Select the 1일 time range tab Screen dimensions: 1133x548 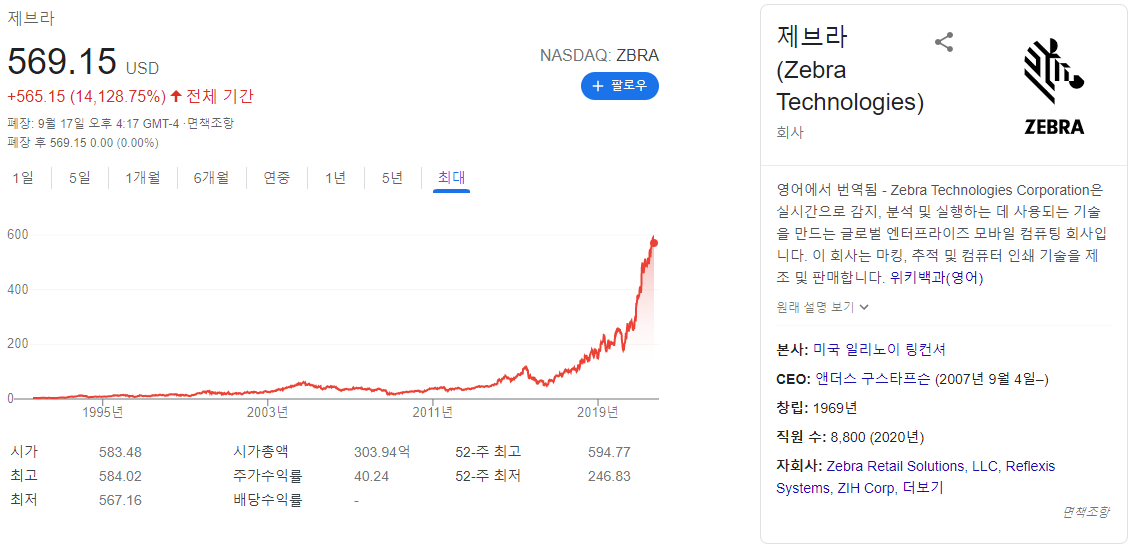coord(22,178)
